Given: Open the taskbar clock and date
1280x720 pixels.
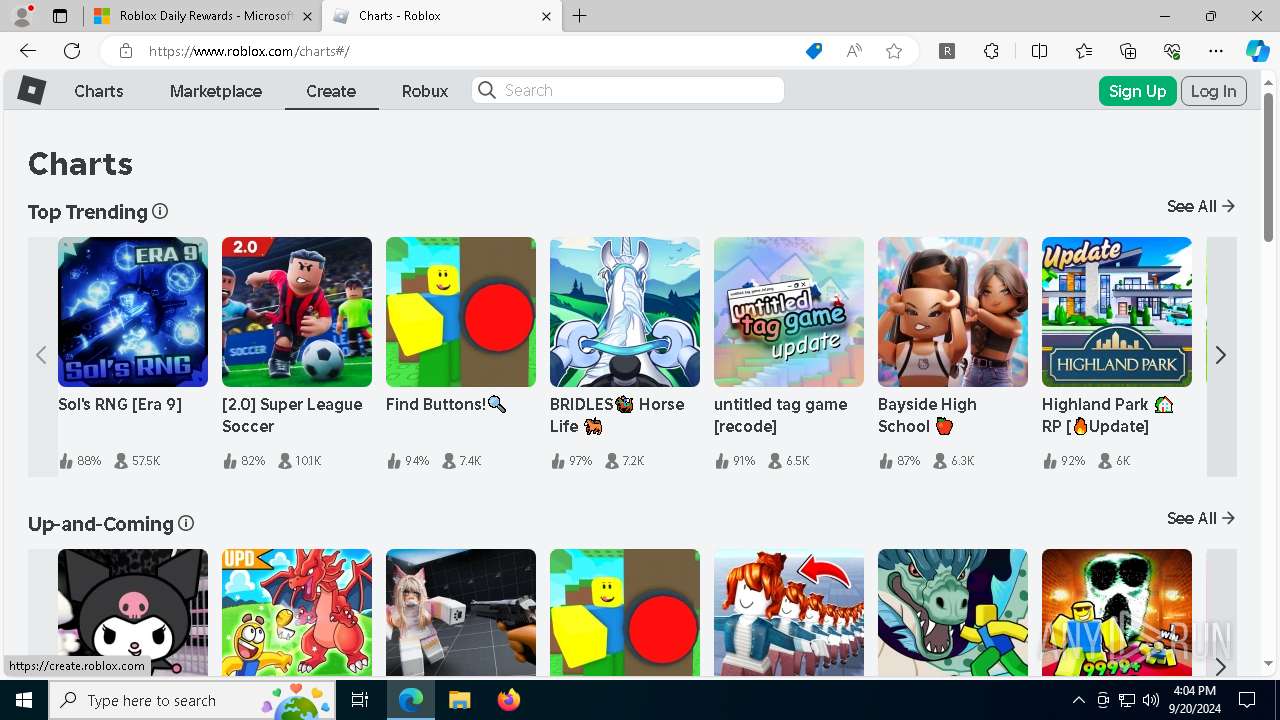Looking at the screenshot, I should [x=1195, y=700].
